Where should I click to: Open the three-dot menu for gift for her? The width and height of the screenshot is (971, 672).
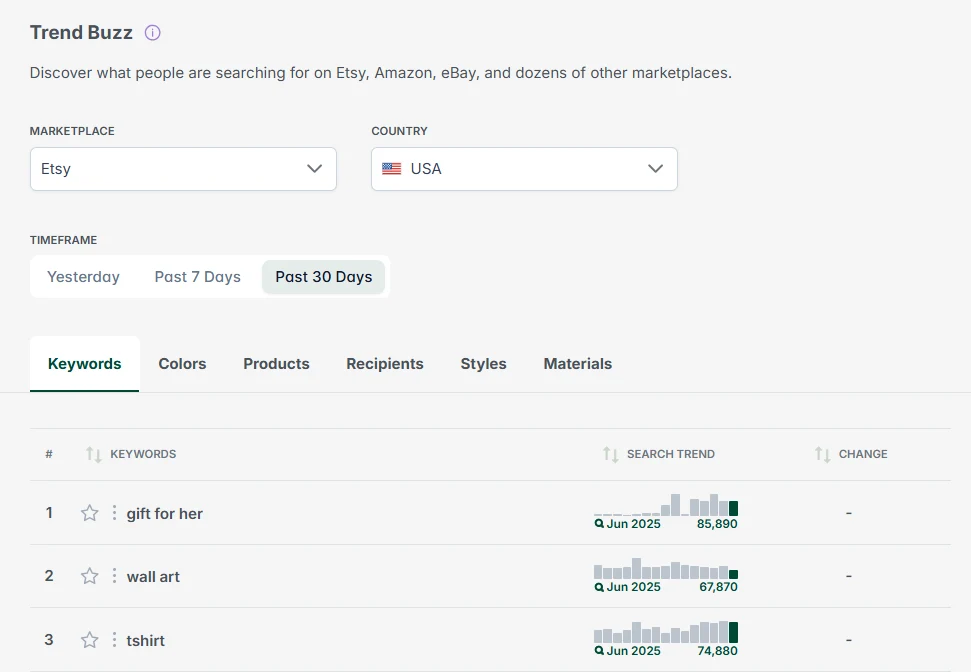(113, 513)
